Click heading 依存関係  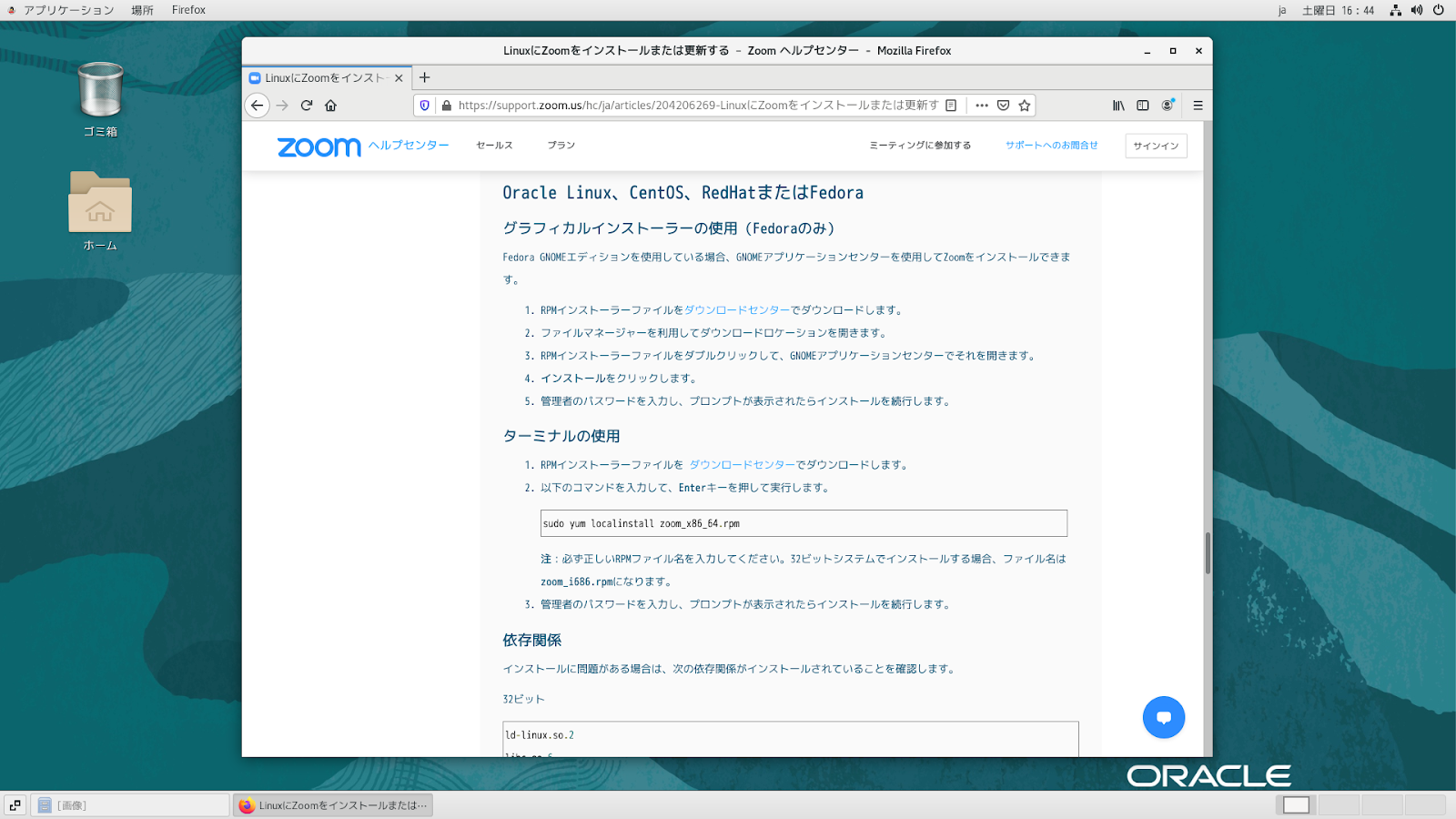[x=532, y=641]
